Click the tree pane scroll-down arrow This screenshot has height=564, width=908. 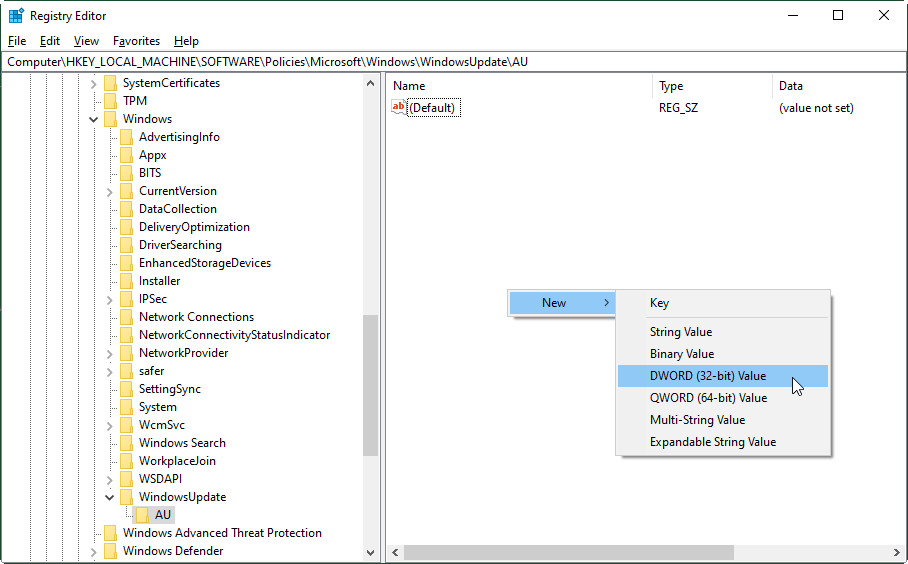(x=371, y=553)
